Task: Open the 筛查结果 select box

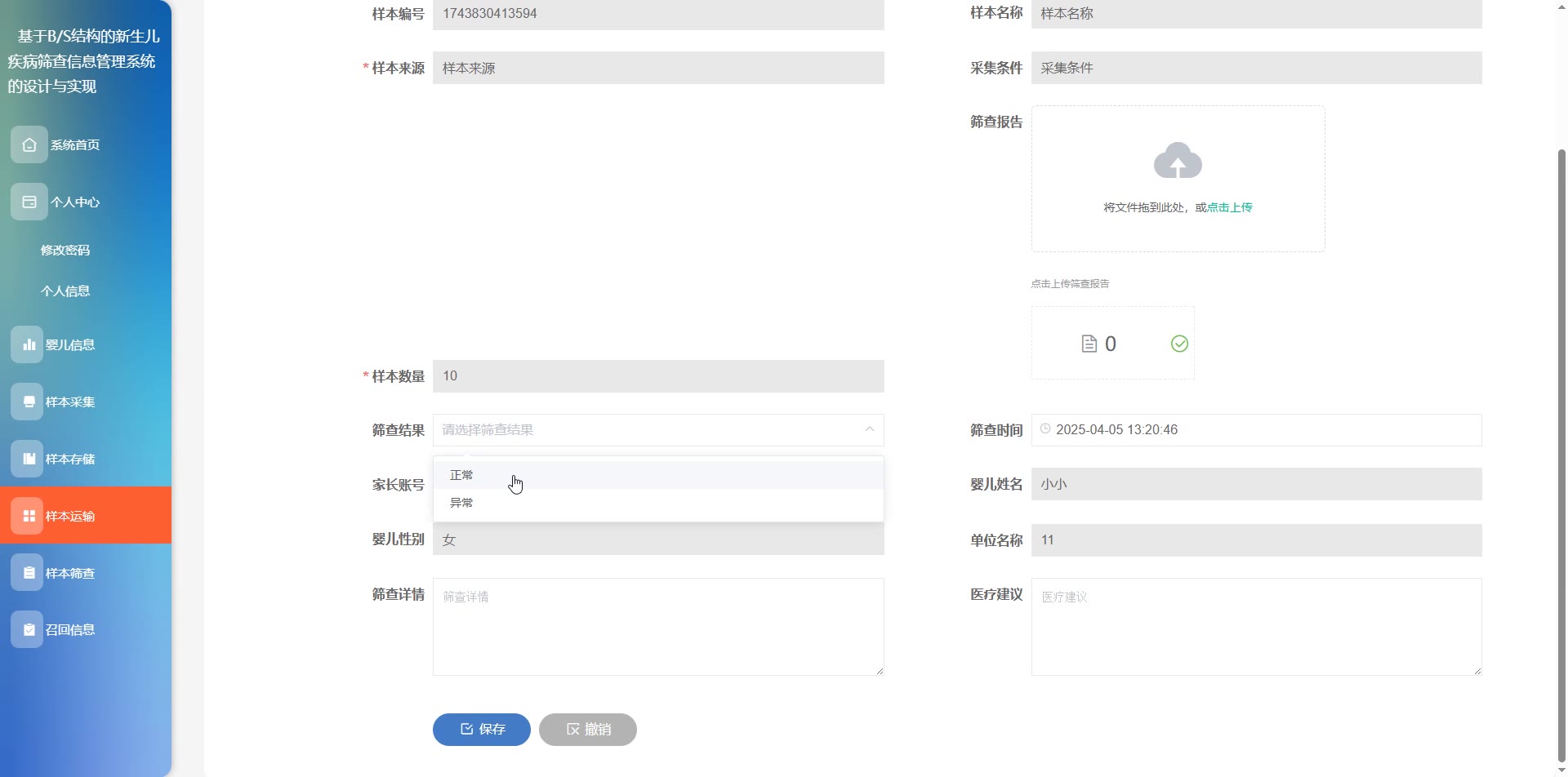Action: point(658,430)
